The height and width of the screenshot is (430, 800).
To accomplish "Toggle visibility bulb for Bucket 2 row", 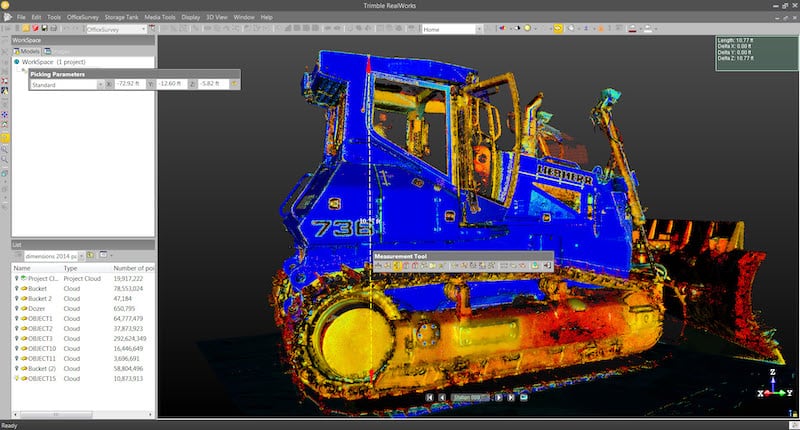I will [x=16, y=298].
